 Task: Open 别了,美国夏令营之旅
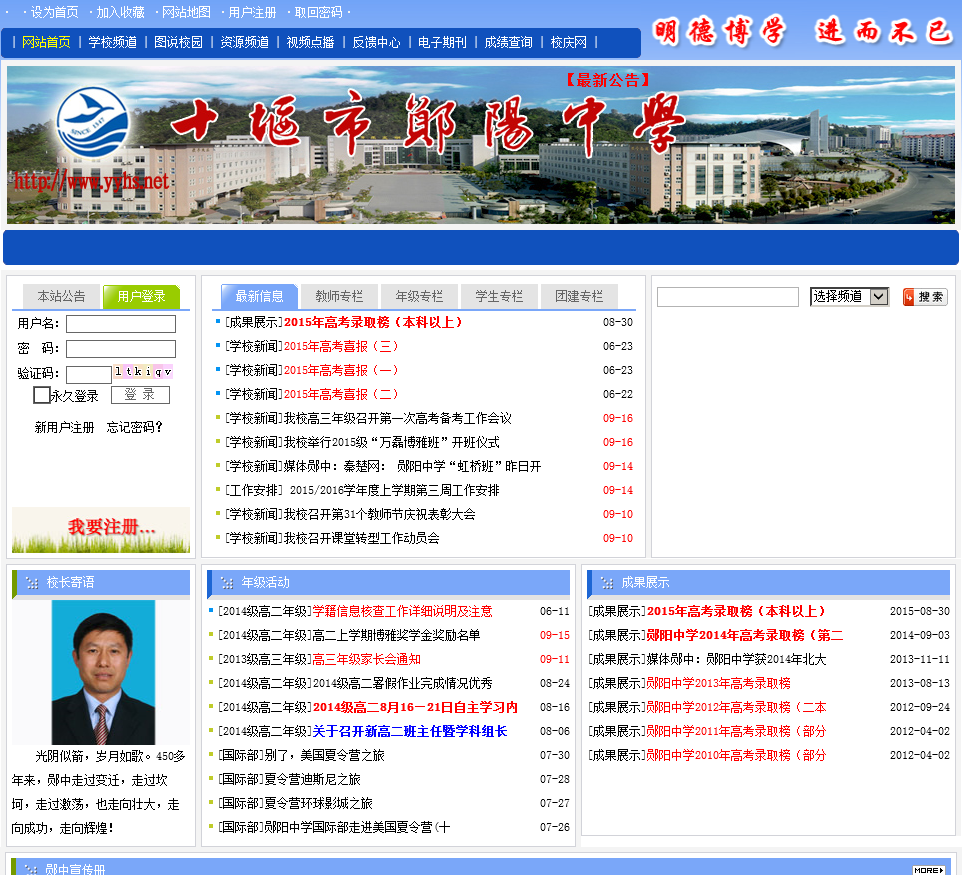click(x=325, y=755)
